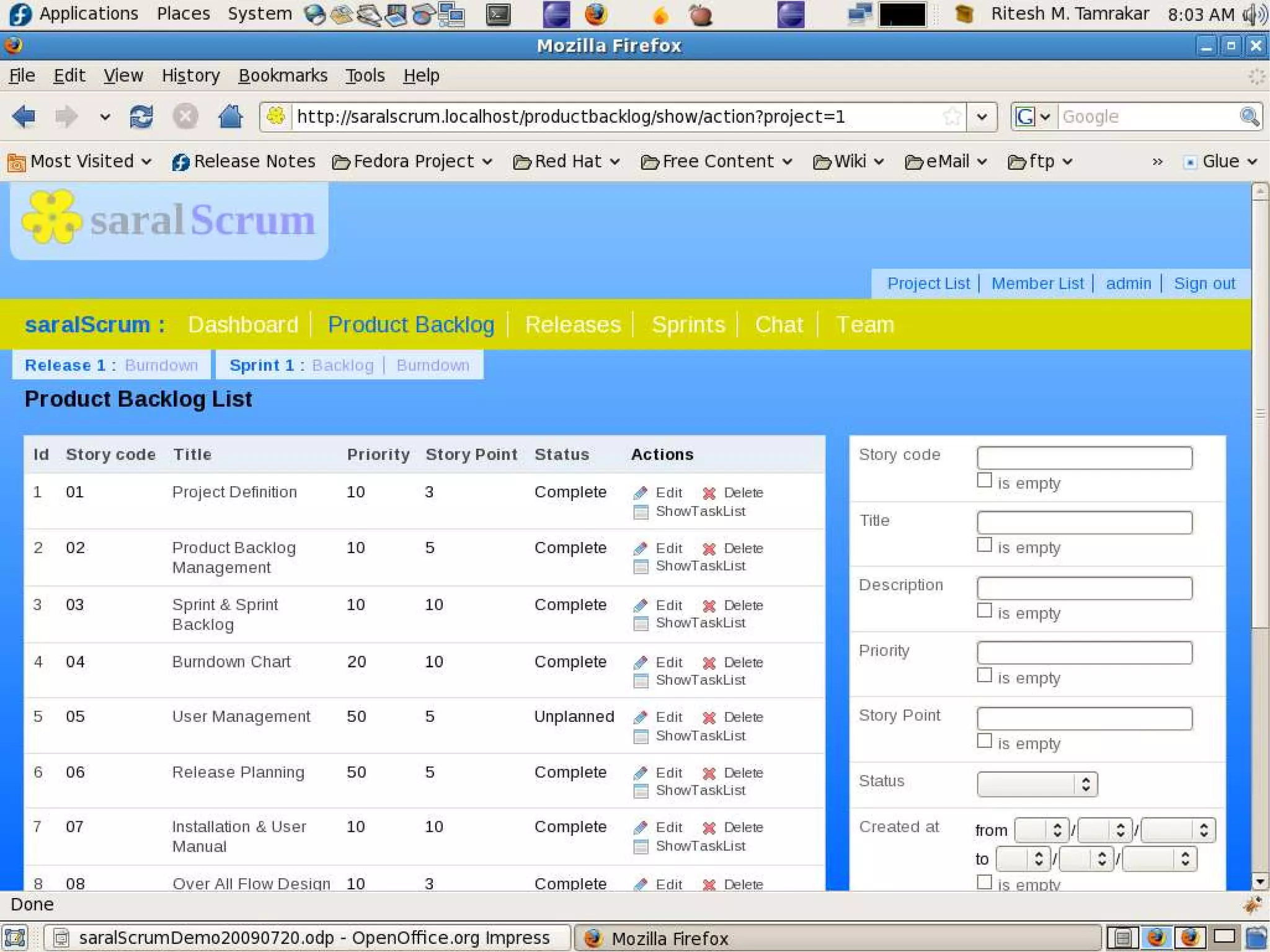This screenshot has height=952, width=1270.
Task: Click Edit pencil icon for Project Definition
Action: pyautogui.click(x=641, y=493)
